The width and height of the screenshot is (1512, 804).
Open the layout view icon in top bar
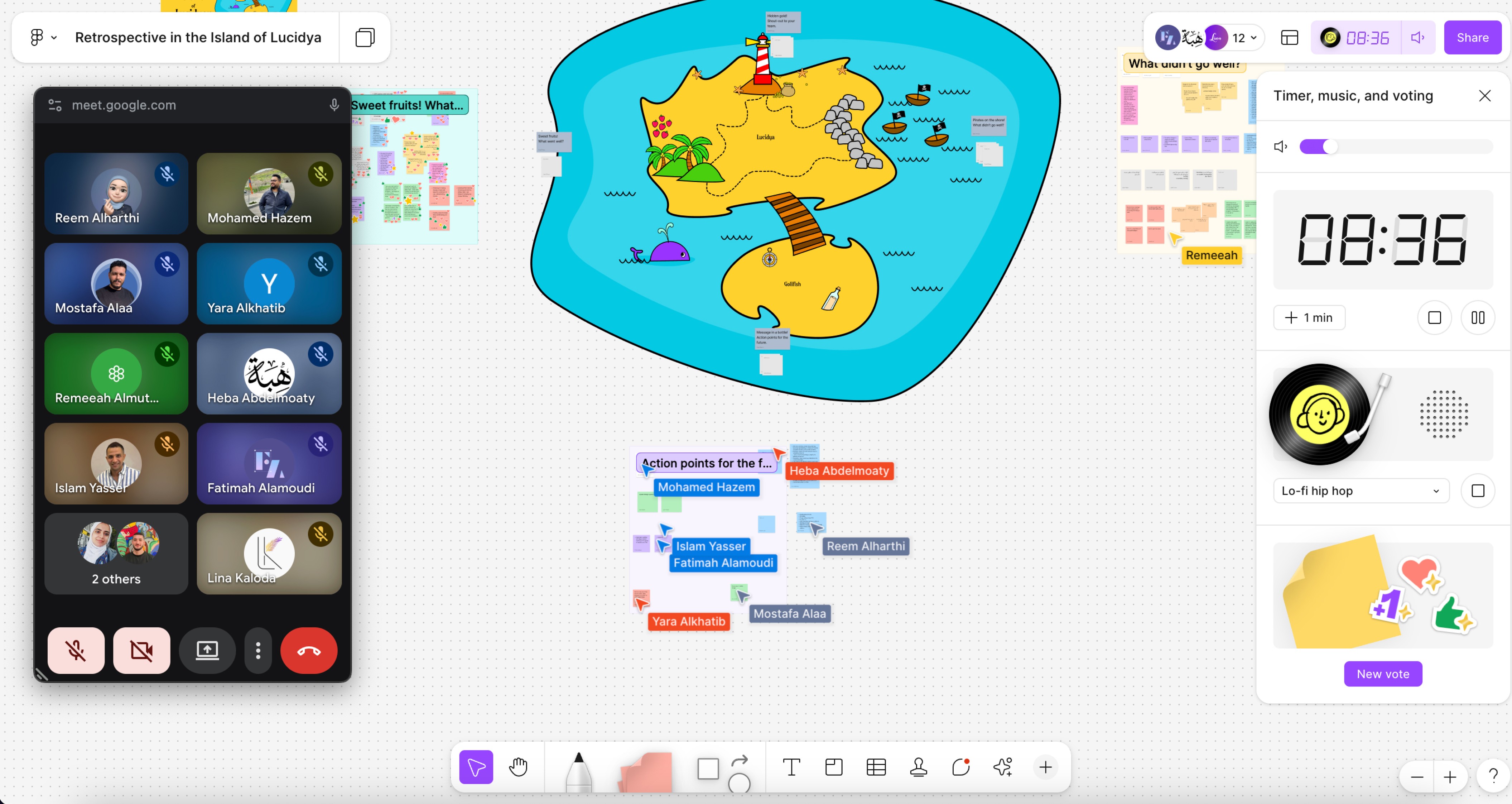coord(1290,38)
